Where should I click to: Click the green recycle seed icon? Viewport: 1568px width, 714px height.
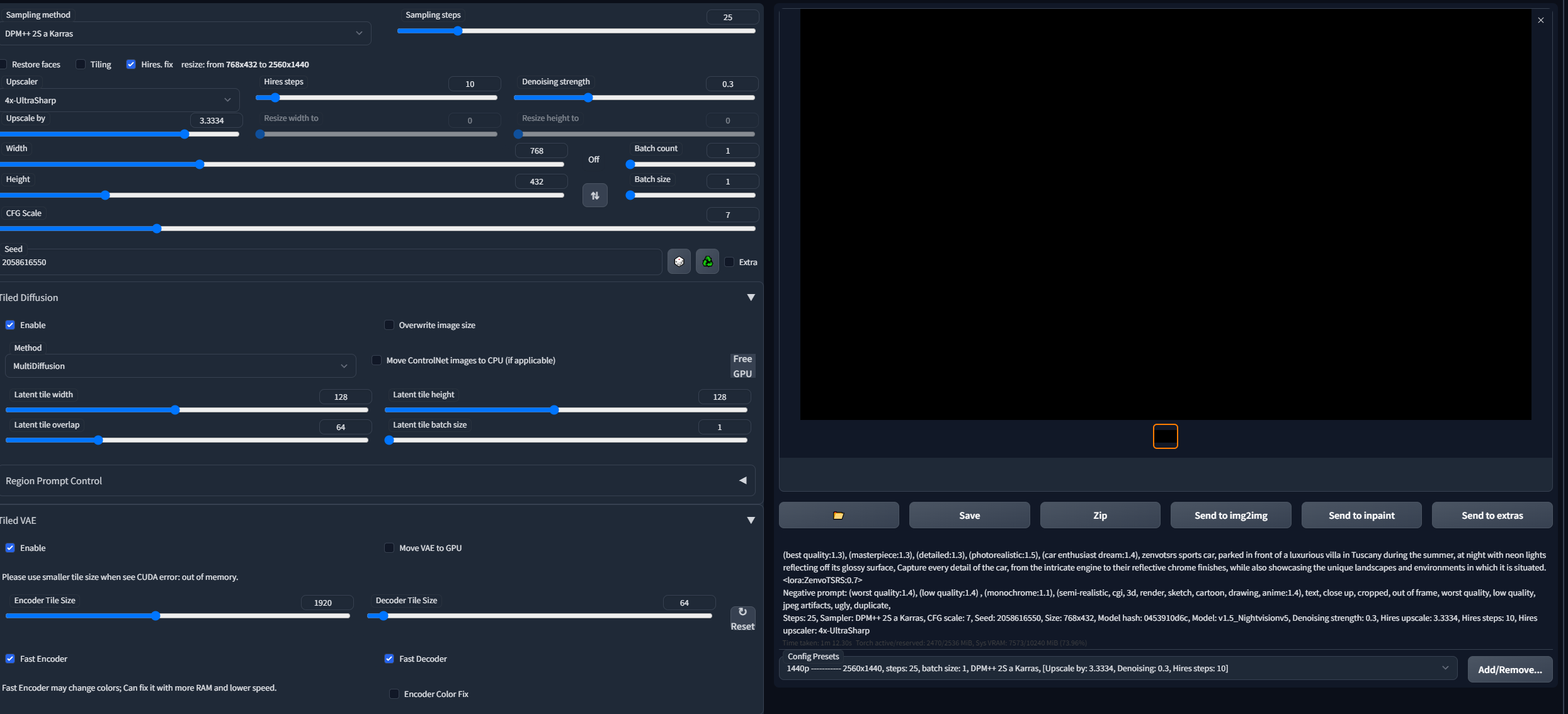707,261
